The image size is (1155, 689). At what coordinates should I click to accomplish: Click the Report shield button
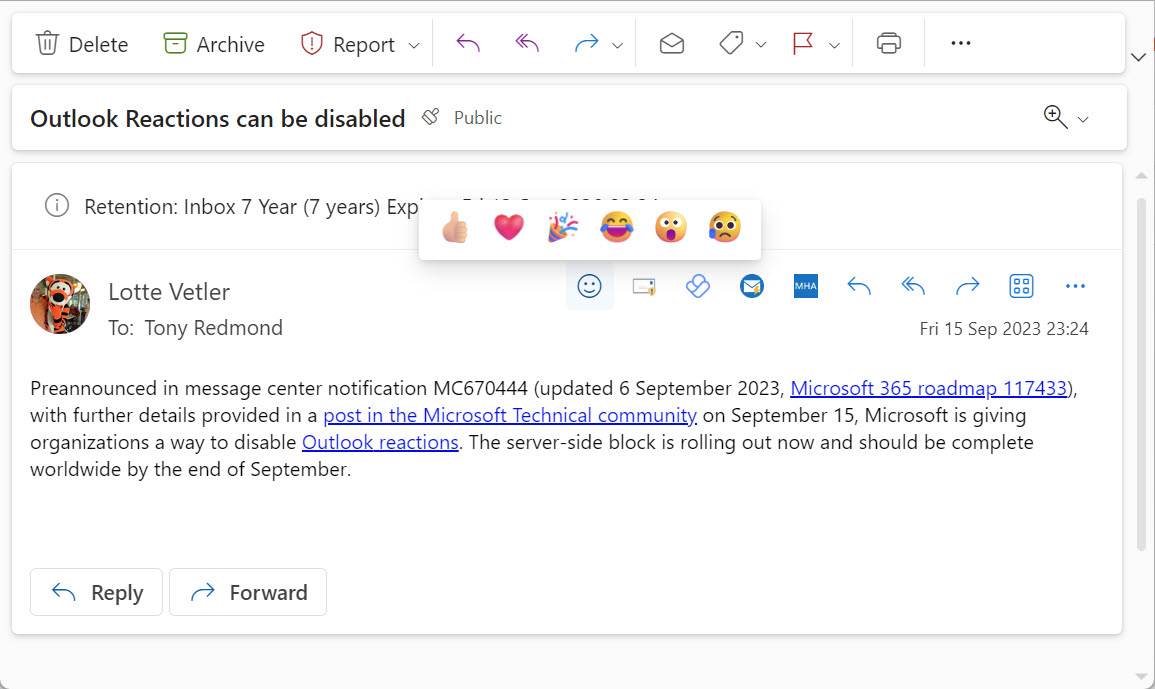347,44
